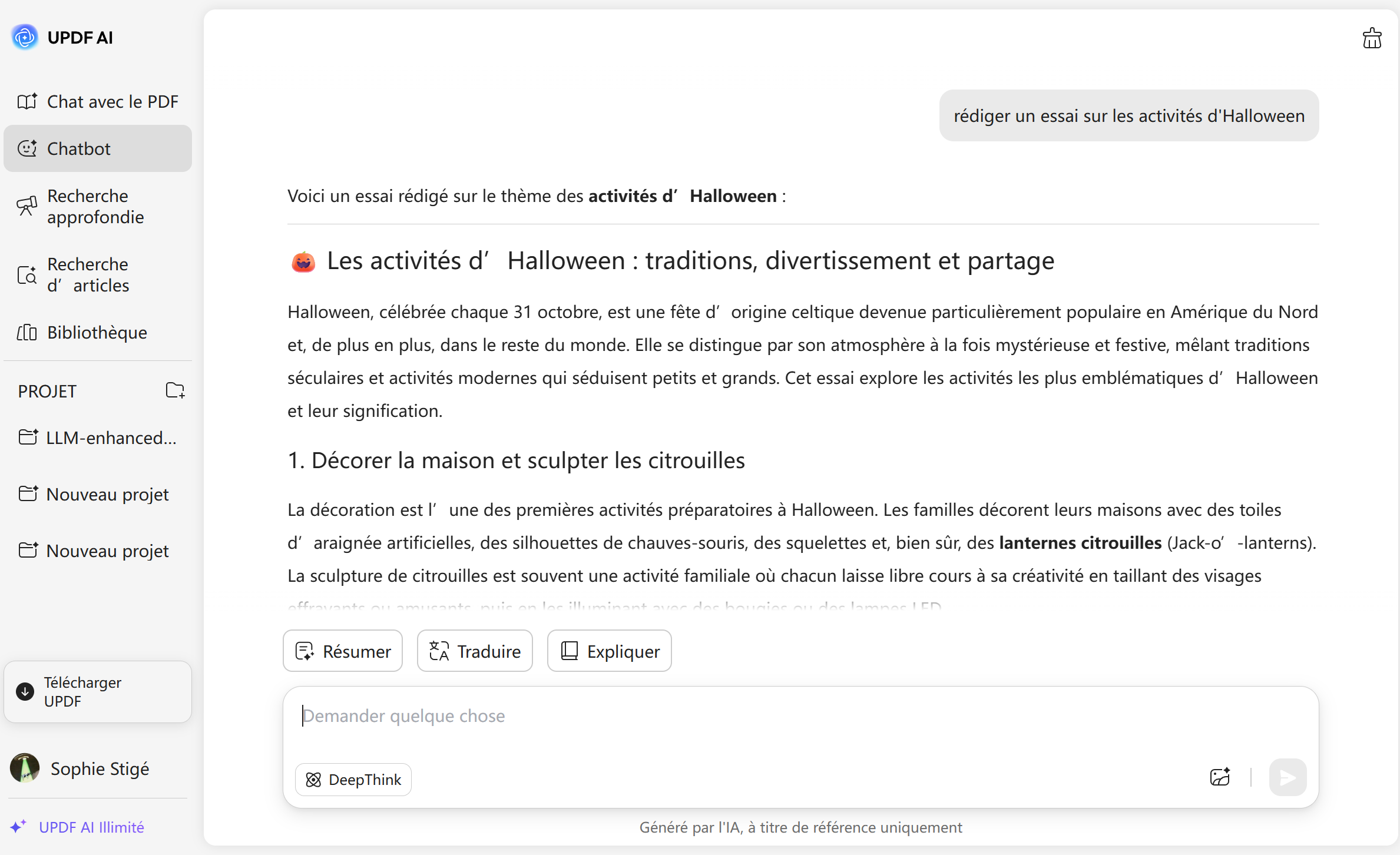This screenshot has width=1400, height=855.
Task: Create a new project folder icon
Action: (175, 390)
